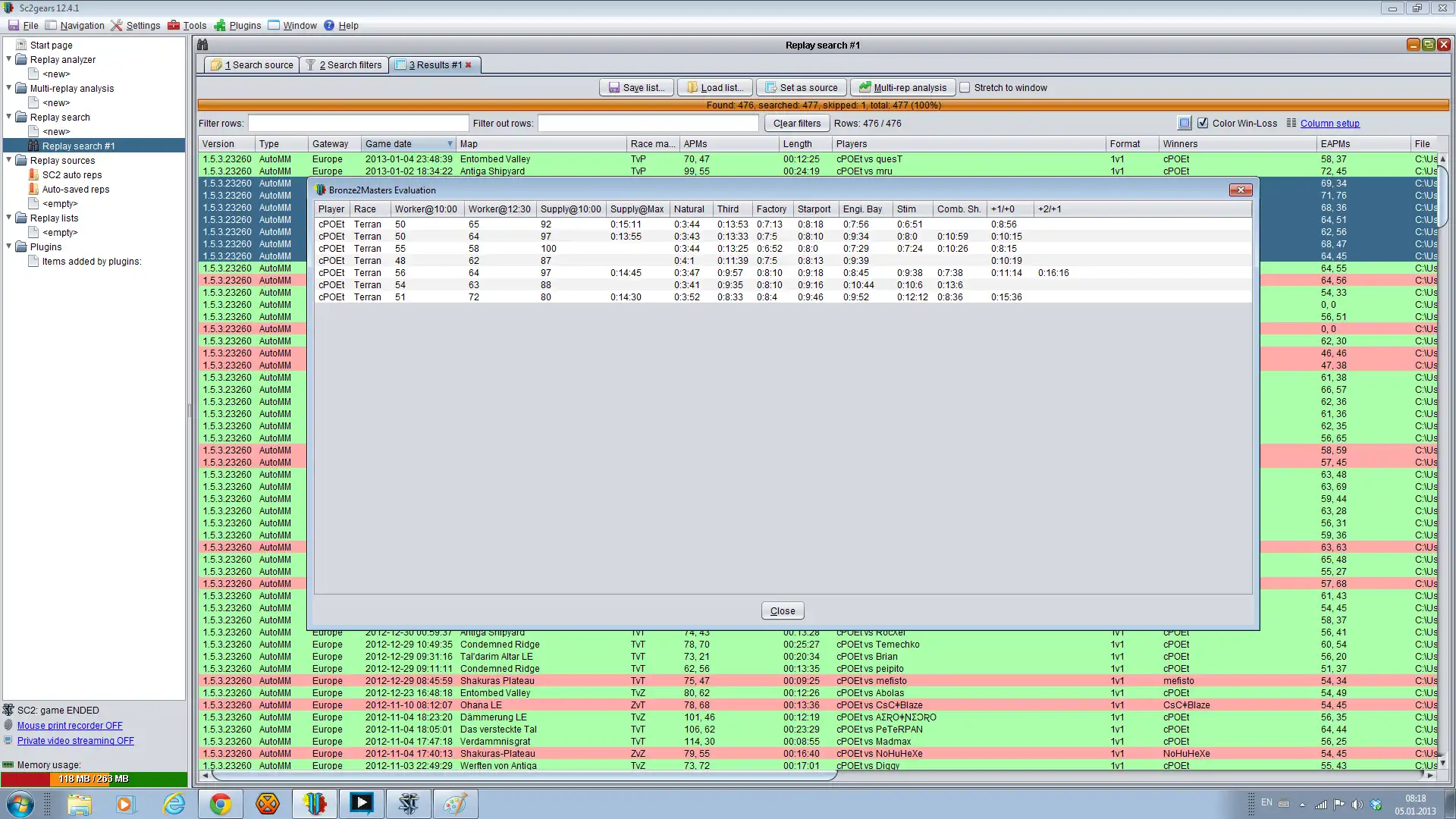1456x819 pixels.
Task: Collapse the Replay analyzer tree node
Action: [x=9, y=59]
